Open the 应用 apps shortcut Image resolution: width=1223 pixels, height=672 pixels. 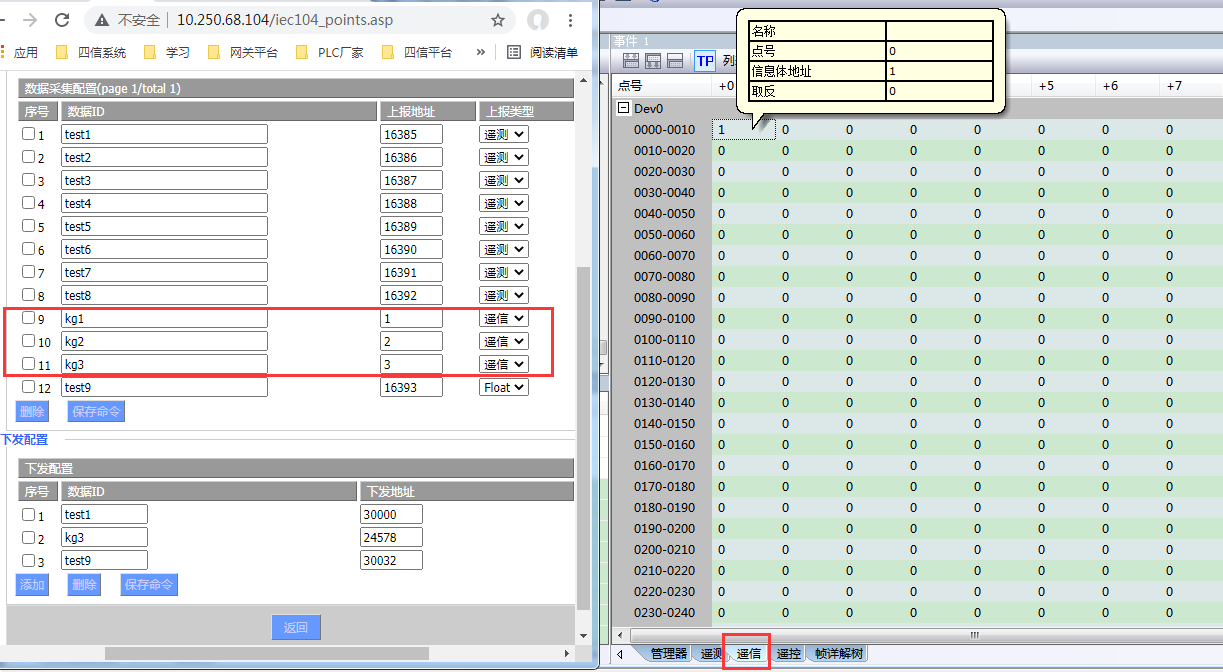[x=19, y=52]
